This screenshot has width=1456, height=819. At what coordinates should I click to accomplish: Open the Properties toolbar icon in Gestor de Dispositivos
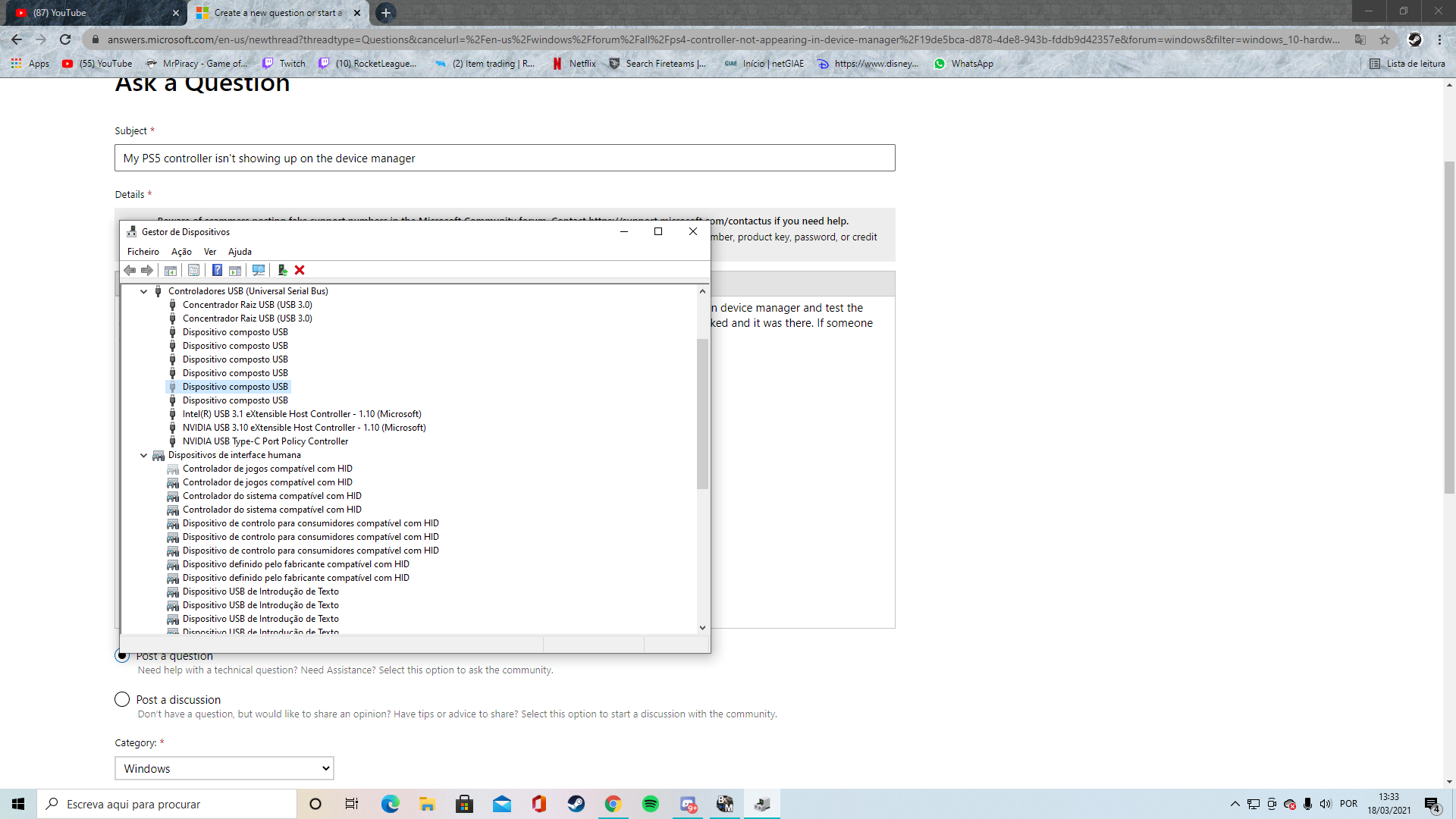194,270
